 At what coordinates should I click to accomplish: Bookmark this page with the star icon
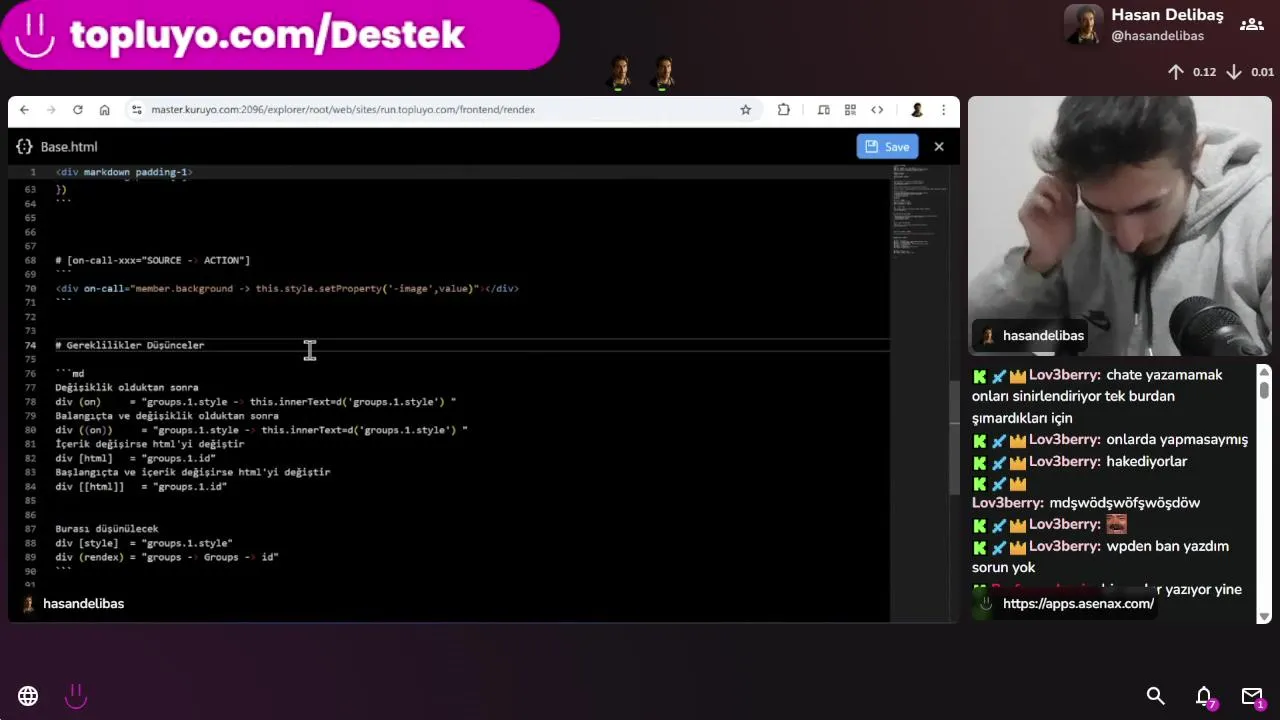click(745, 110)
